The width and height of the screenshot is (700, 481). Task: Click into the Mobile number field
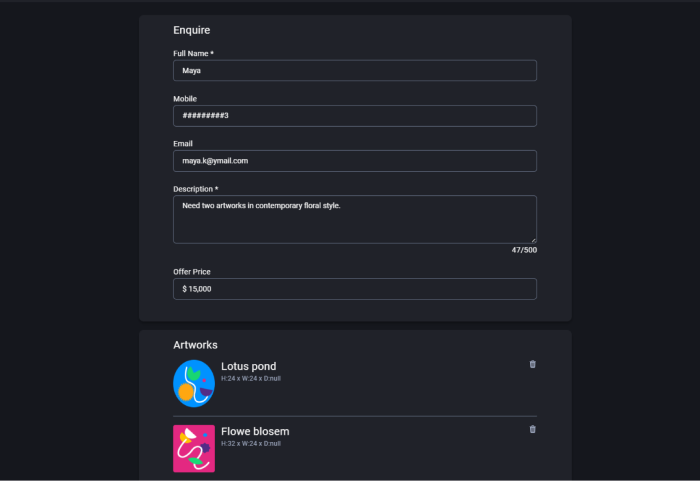tap(355, 116)
